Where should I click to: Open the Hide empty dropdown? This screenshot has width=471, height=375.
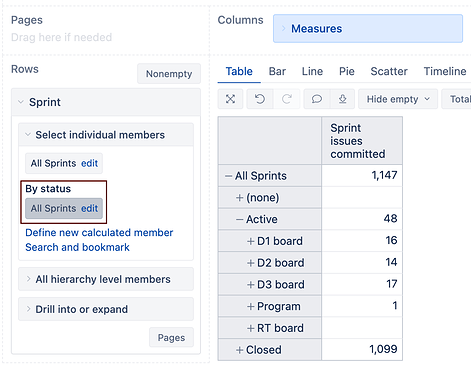point(398,99)
